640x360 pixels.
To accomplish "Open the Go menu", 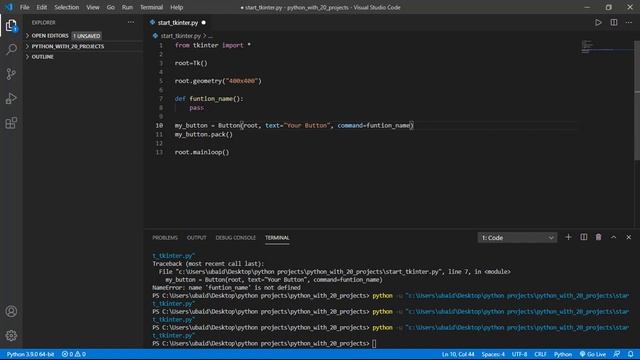I will click(x=111, y=7).
